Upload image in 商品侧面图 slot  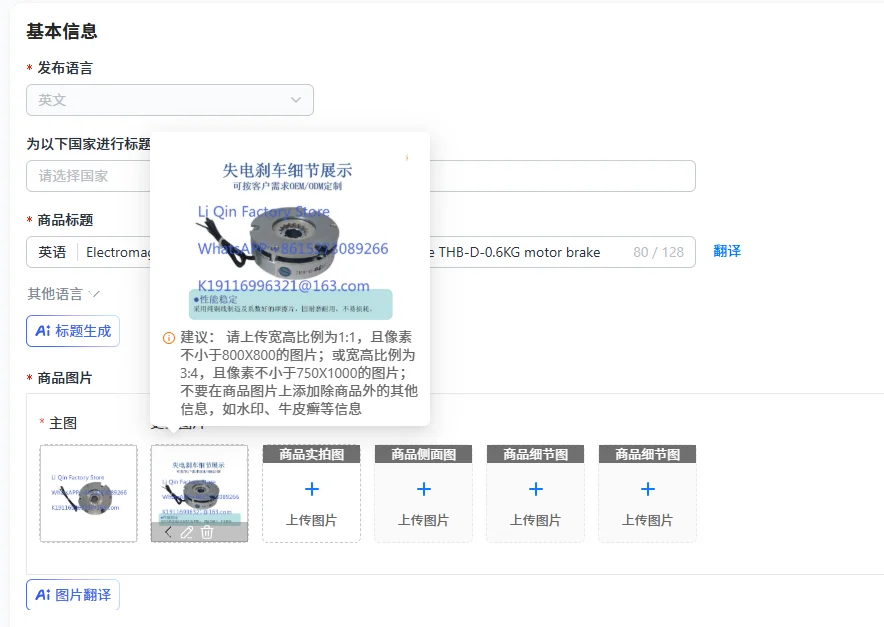[x=423, y=493]
